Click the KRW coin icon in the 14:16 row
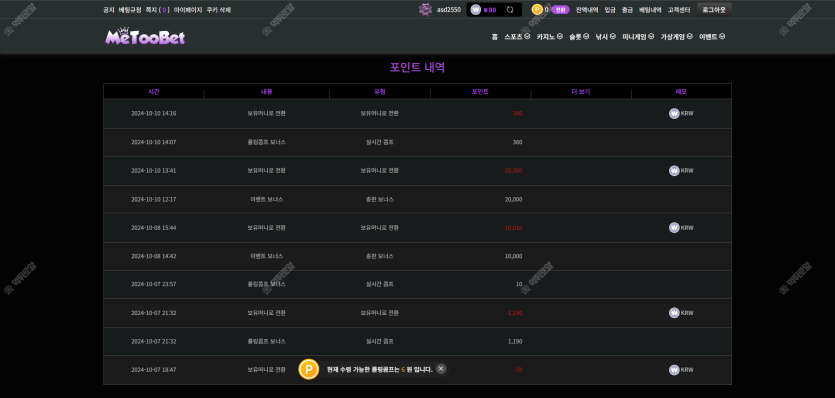Viewport: 835px width, 398px height. (674, 113)
